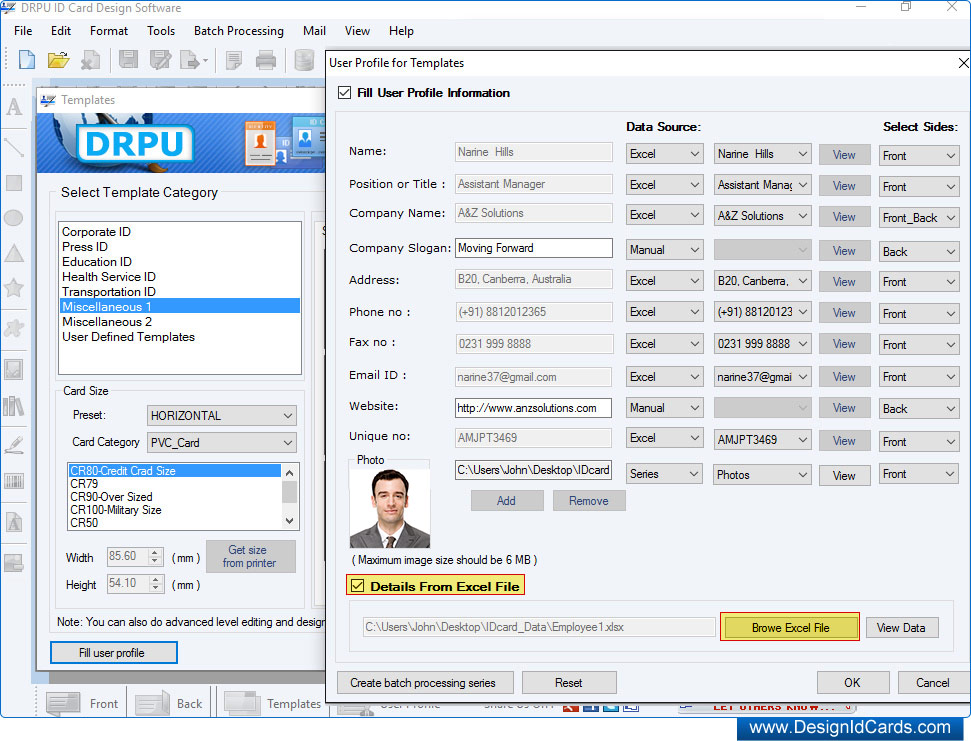Screen dimensions: 971x741
Task: Select the Library books tool in the sidebar
Action: (x=14, y=406)
